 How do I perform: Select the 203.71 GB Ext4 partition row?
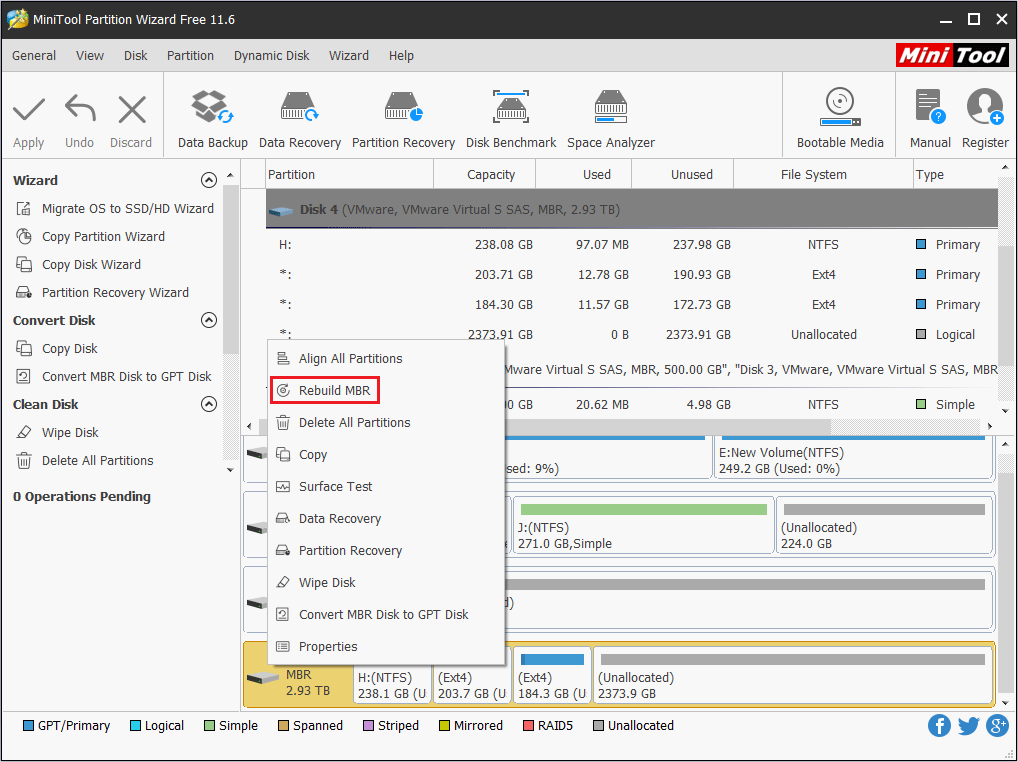click(x=631, y=275)
